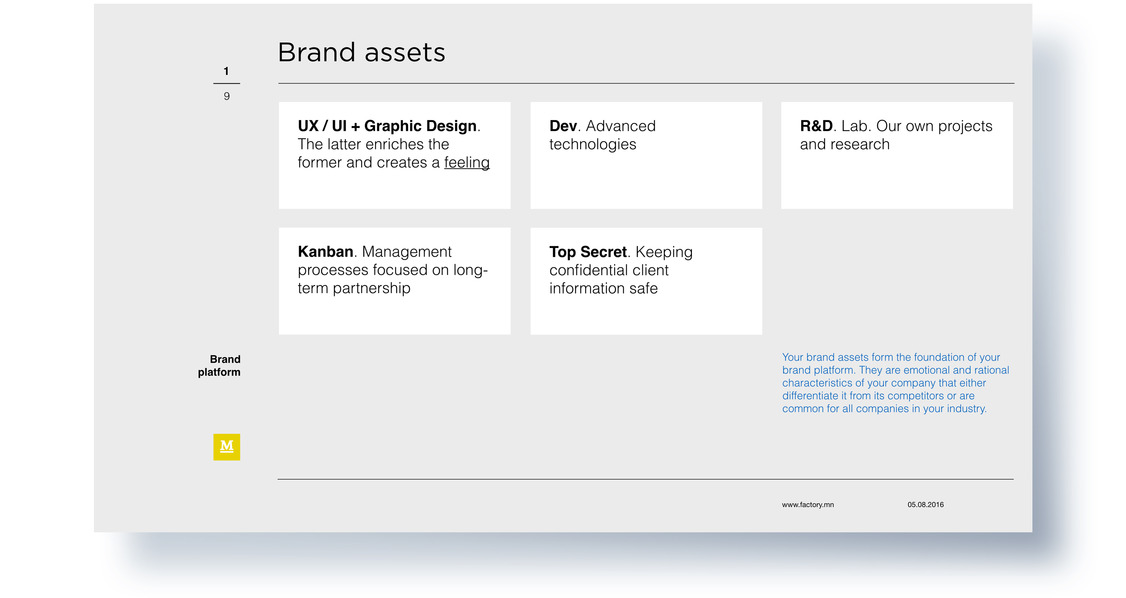Click the UX / UI + Graphic Design card
This screenshot has width=1126, height=598.
(394, 155)
